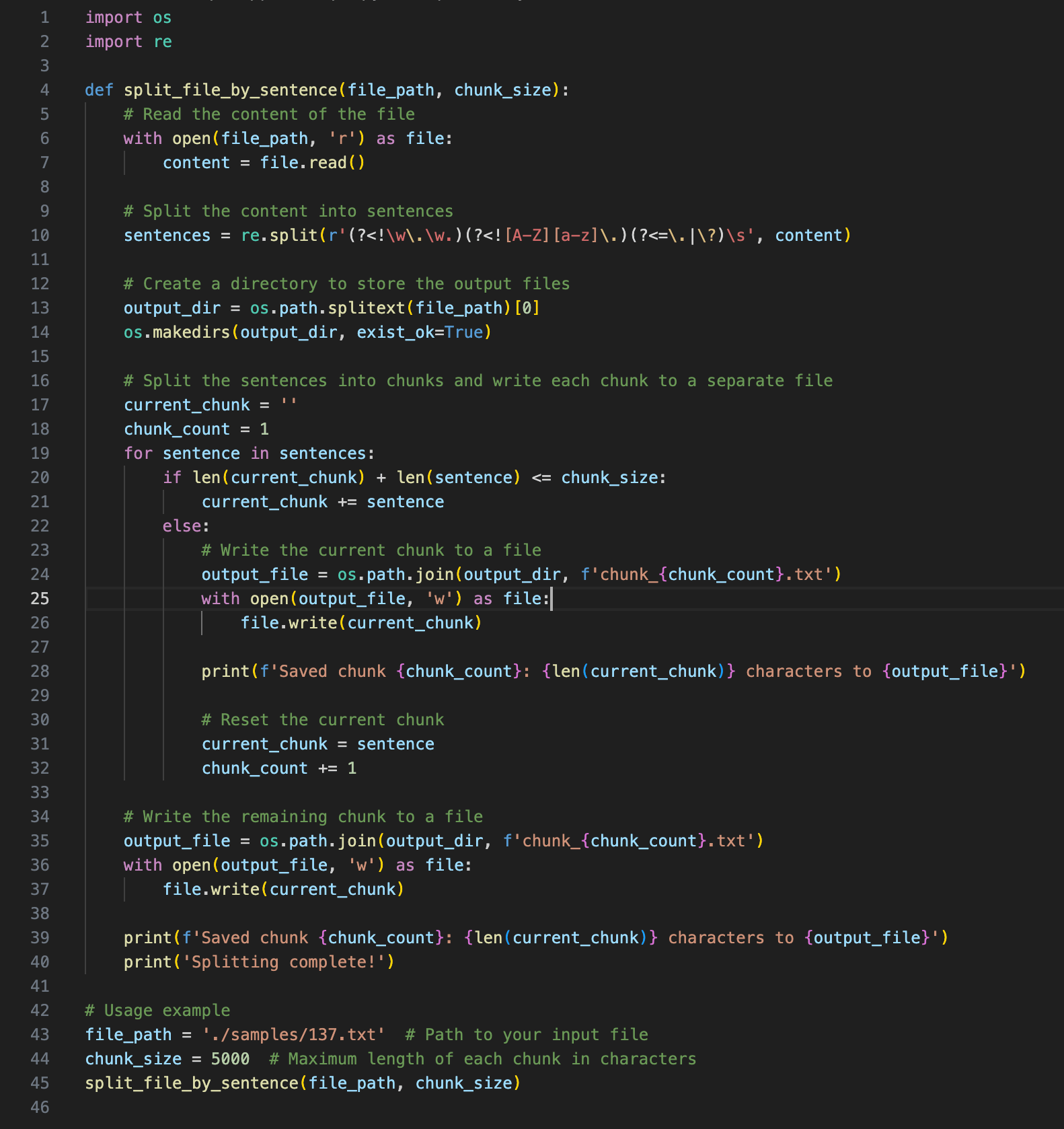1064x1129 pixels.
Task: Click comment '# Split the content into sentences'
Action: (289, 211)
